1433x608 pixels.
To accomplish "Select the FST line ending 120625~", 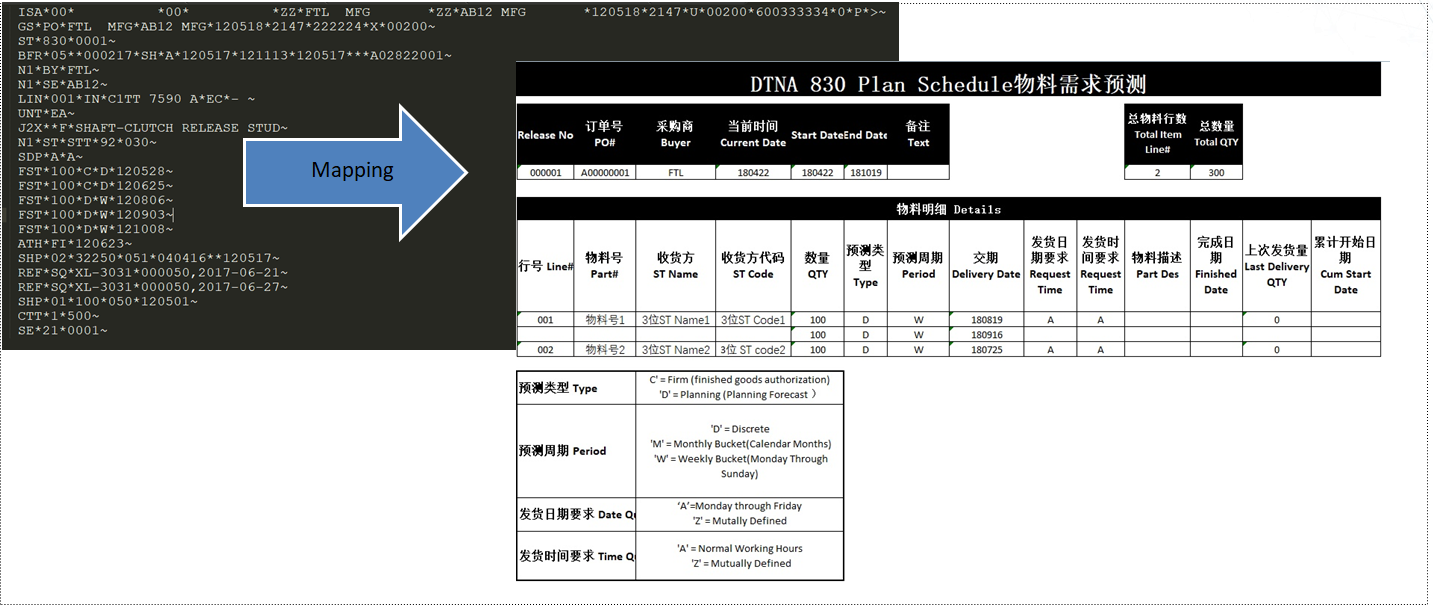I will 96,186.
